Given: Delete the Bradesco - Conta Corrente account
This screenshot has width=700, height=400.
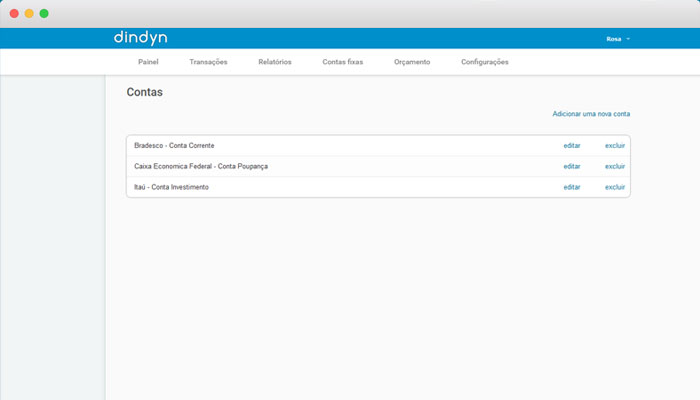Looking at the screenshot, I should 615,146.
